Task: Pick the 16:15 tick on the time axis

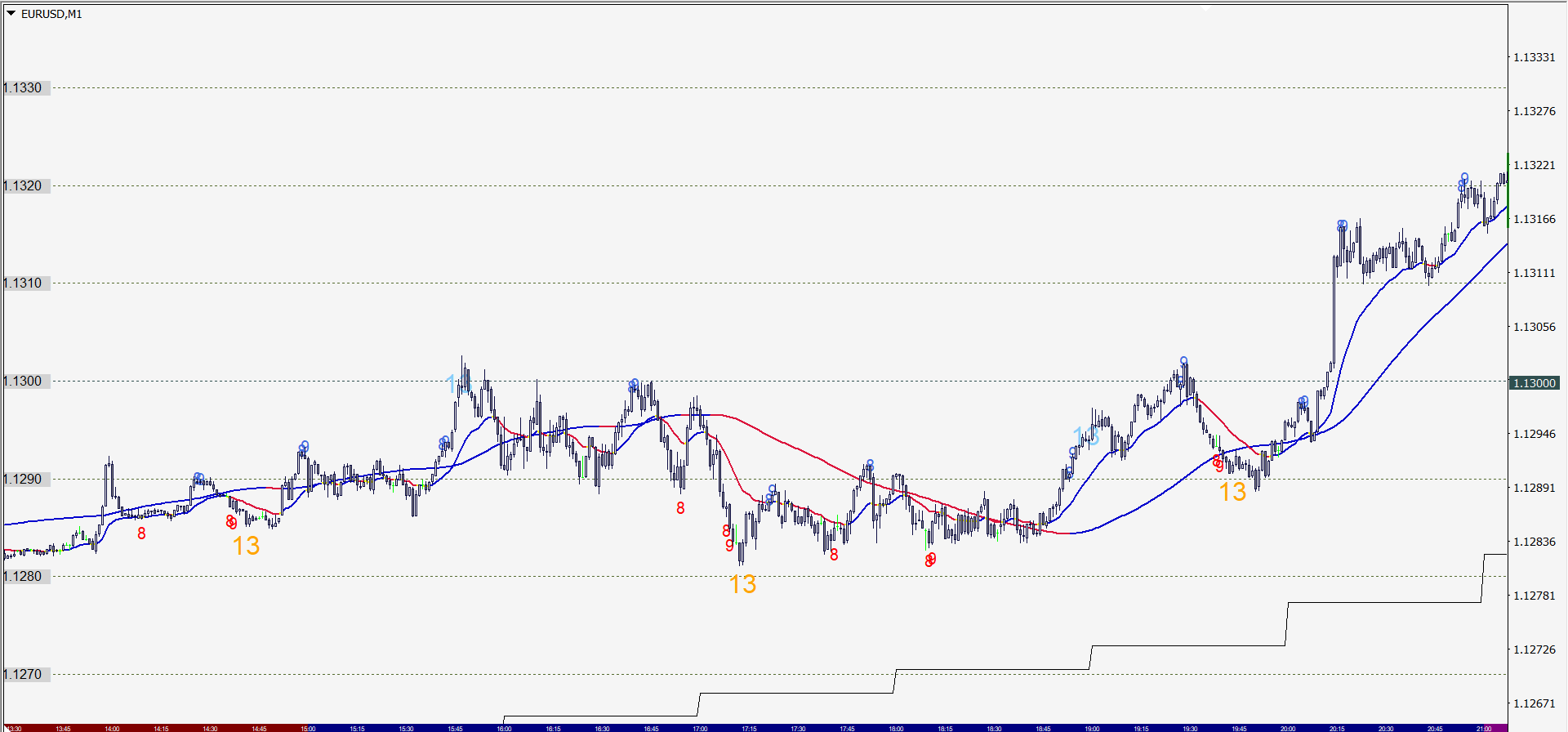Action: pos(553,728)
